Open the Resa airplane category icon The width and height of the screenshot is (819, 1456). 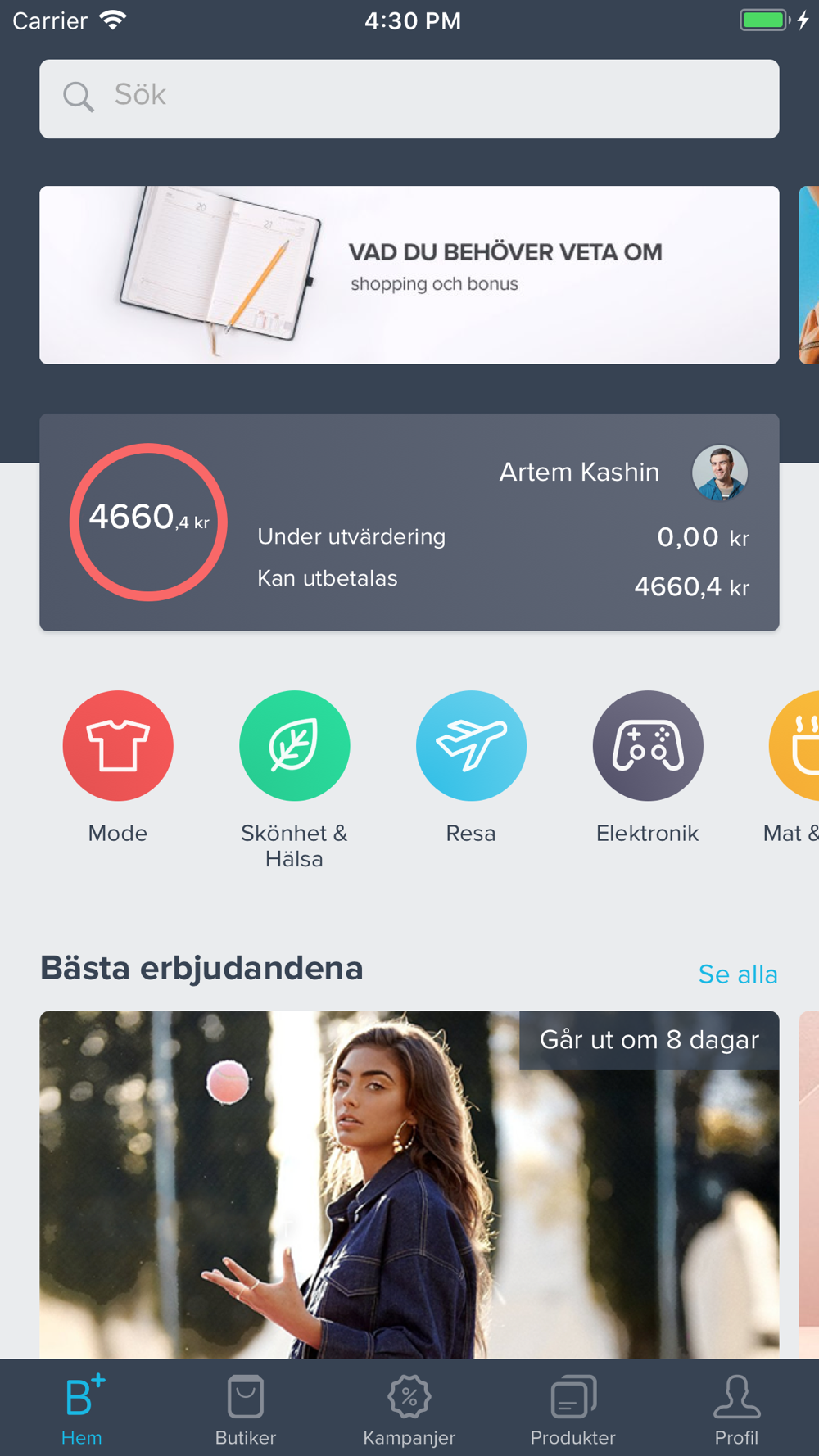pyautogui.click(x=471, y=745)
